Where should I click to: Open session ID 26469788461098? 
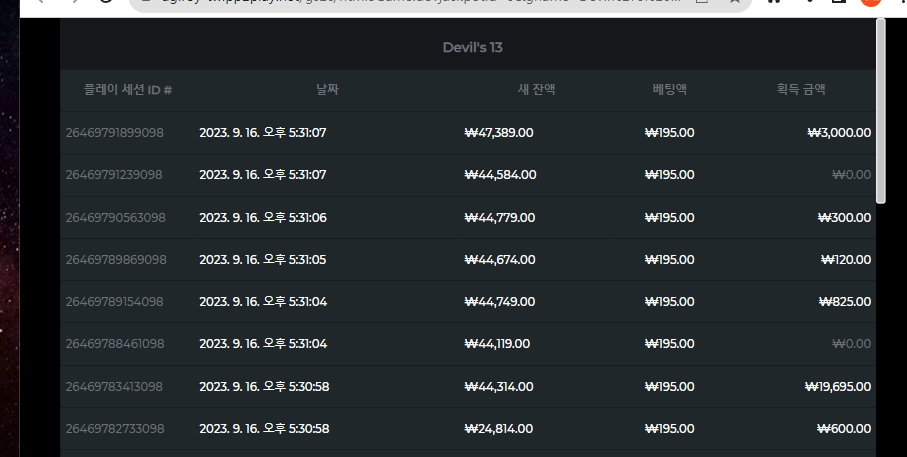tap(115, 344)
